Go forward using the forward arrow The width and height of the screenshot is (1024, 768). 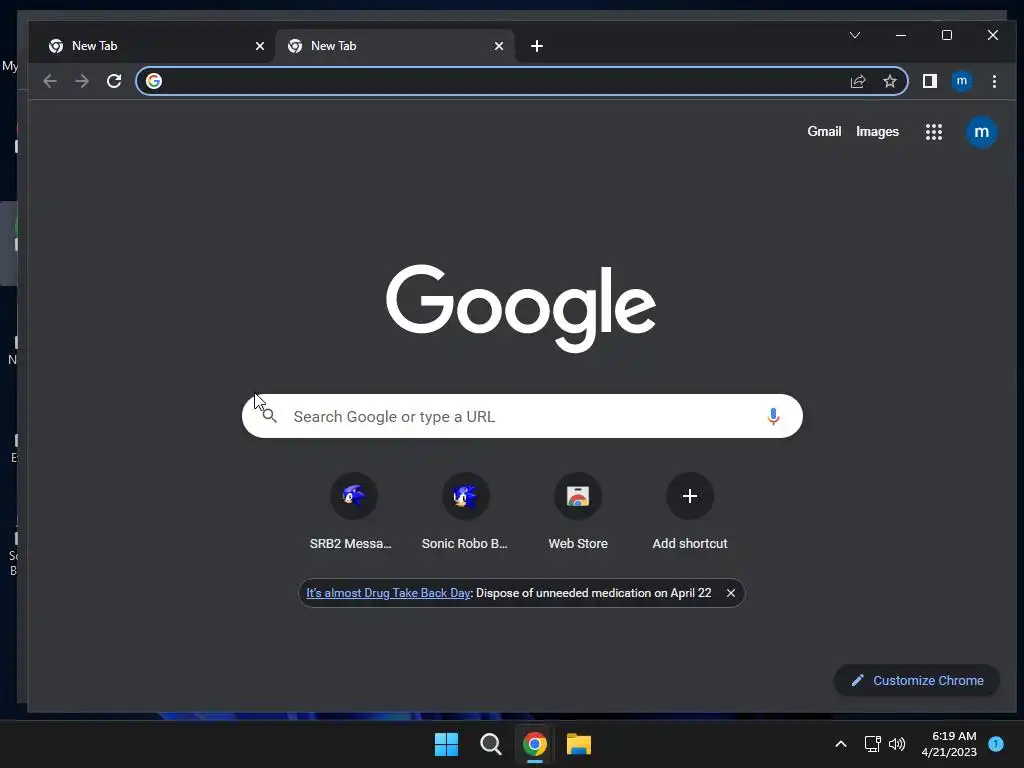click(82, 81)
